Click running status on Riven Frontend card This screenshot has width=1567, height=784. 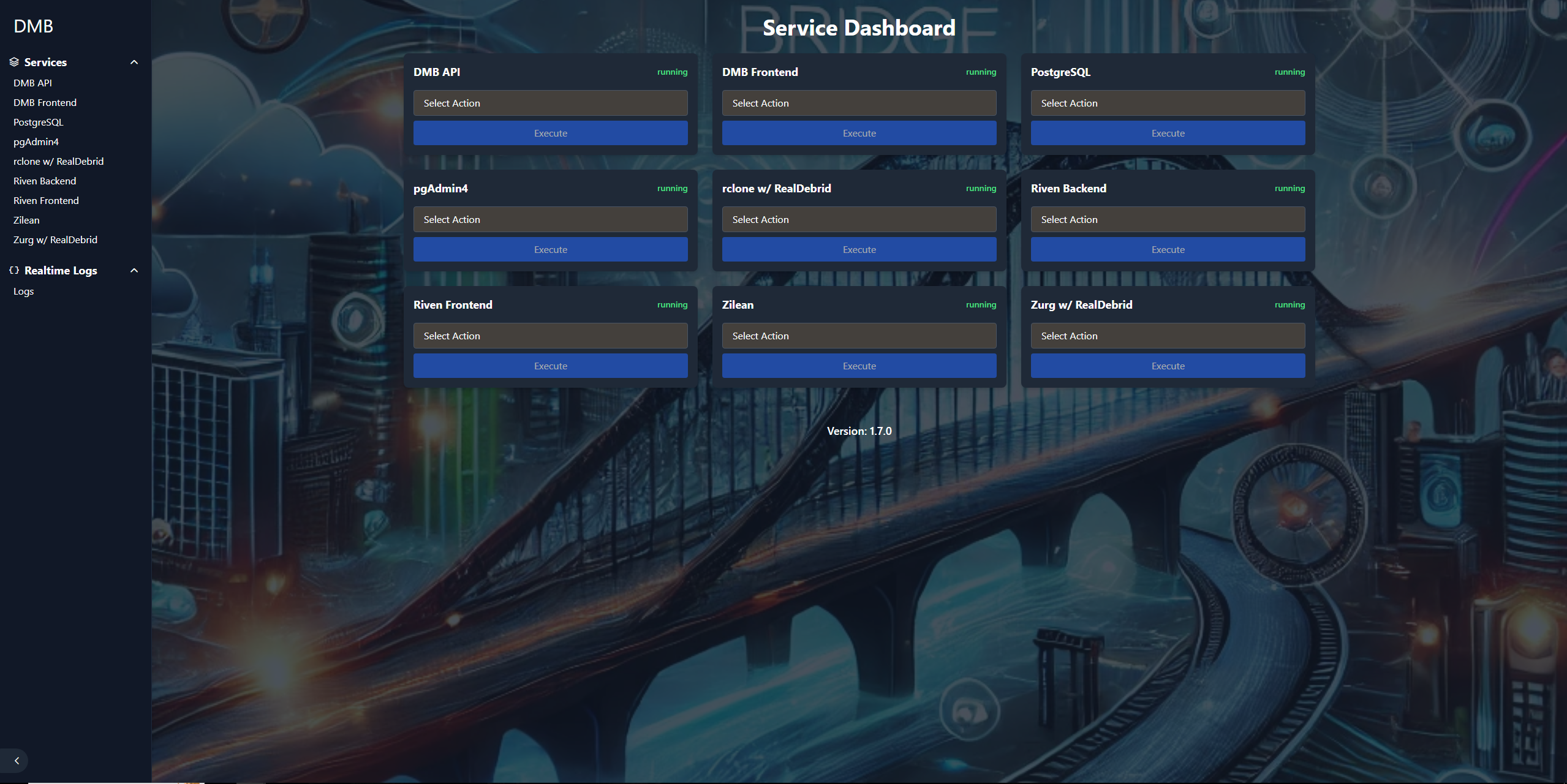(672, 304)
